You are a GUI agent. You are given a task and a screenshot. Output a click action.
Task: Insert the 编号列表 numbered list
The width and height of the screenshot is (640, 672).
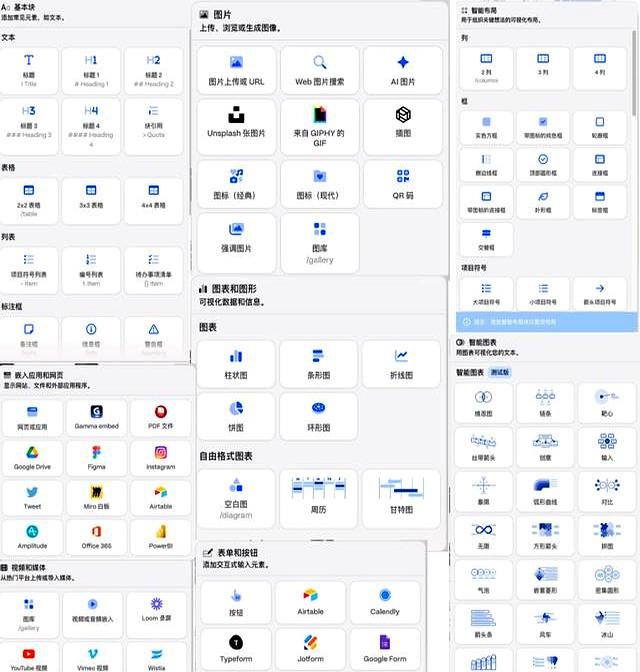(x=91, y=270)
